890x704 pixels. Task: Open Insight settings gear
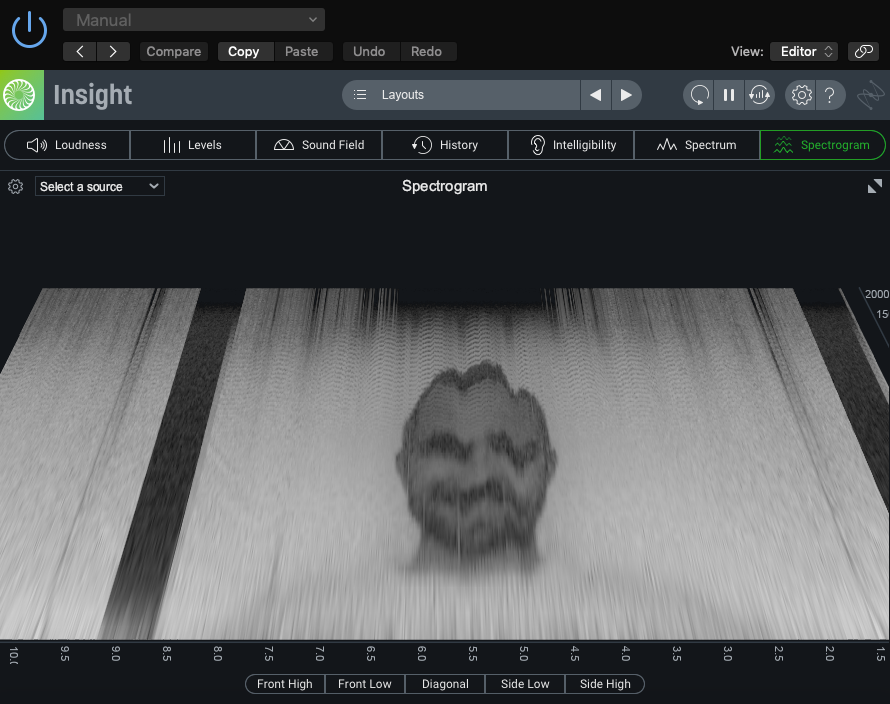801,95
